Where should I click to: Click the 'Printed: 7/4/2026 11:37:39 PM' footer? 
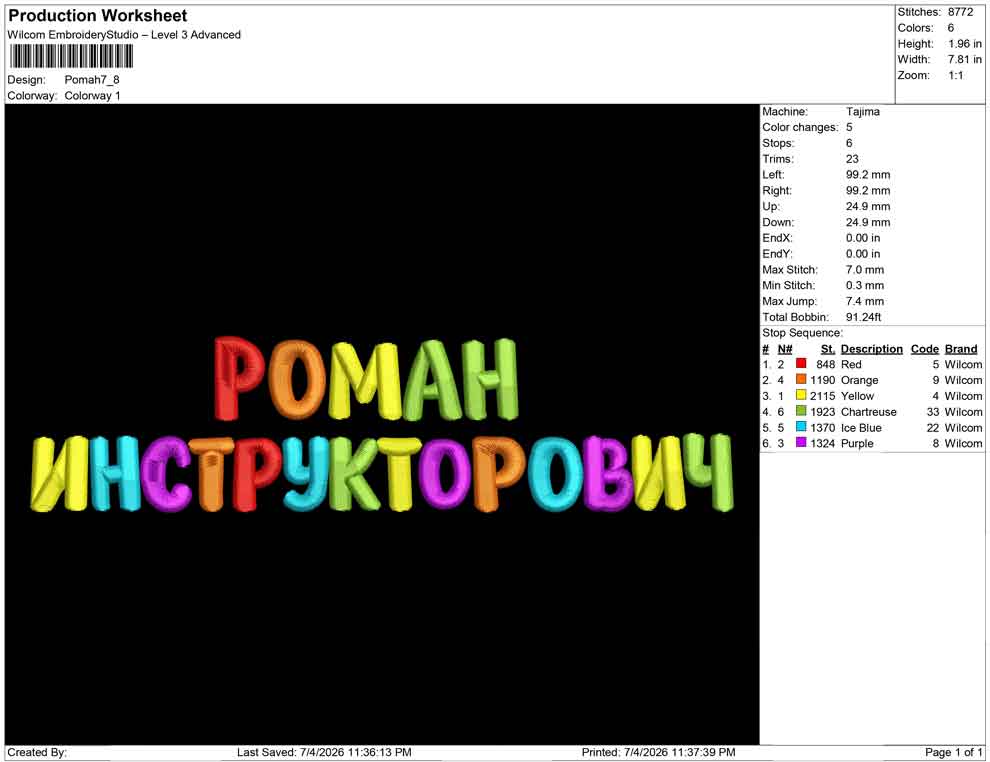[x=658, y=752]
